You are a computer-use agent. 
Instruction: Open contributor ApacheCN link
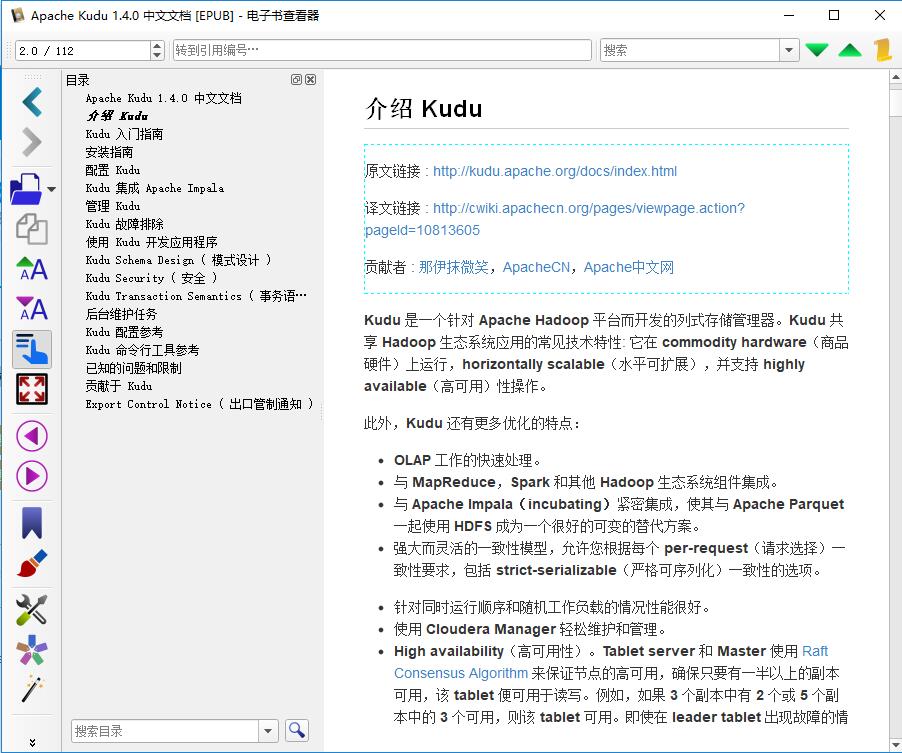[x=536, y=267]
